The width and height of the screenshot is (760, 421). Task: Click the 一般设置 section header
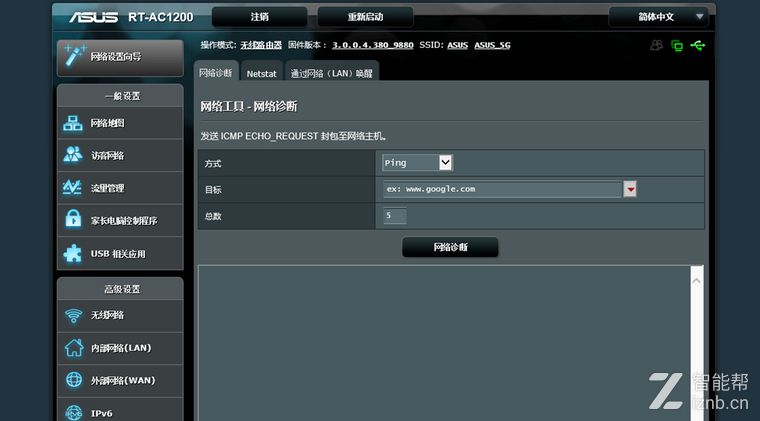point(122,96)
